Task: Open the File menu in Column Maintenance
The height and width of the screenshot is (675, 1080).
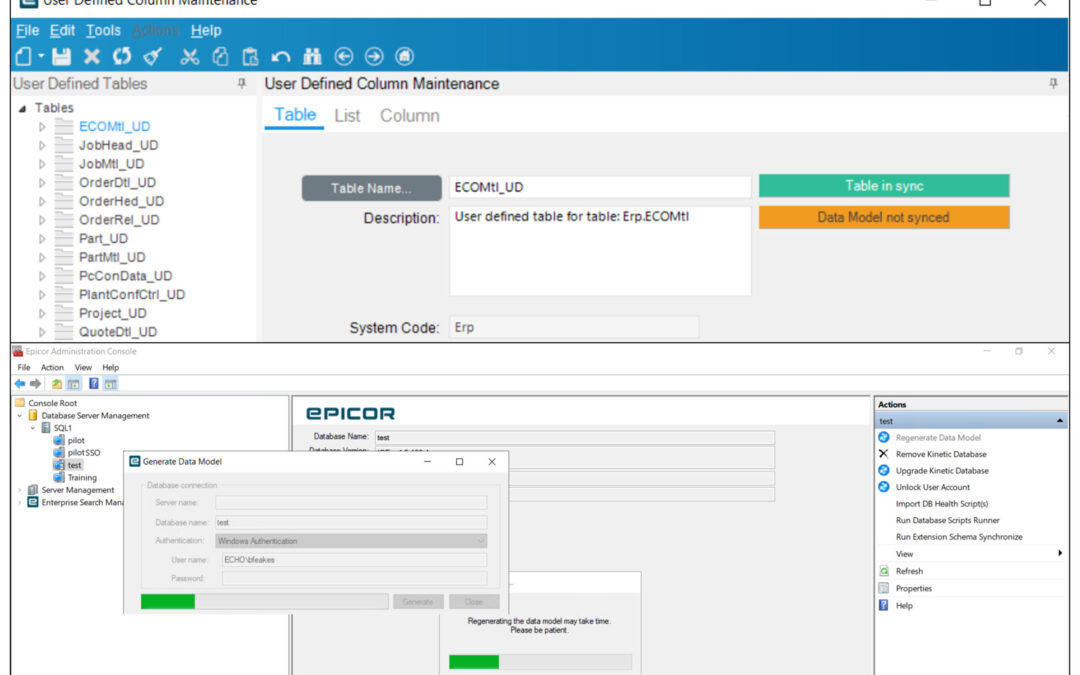Action: point(28,30)
